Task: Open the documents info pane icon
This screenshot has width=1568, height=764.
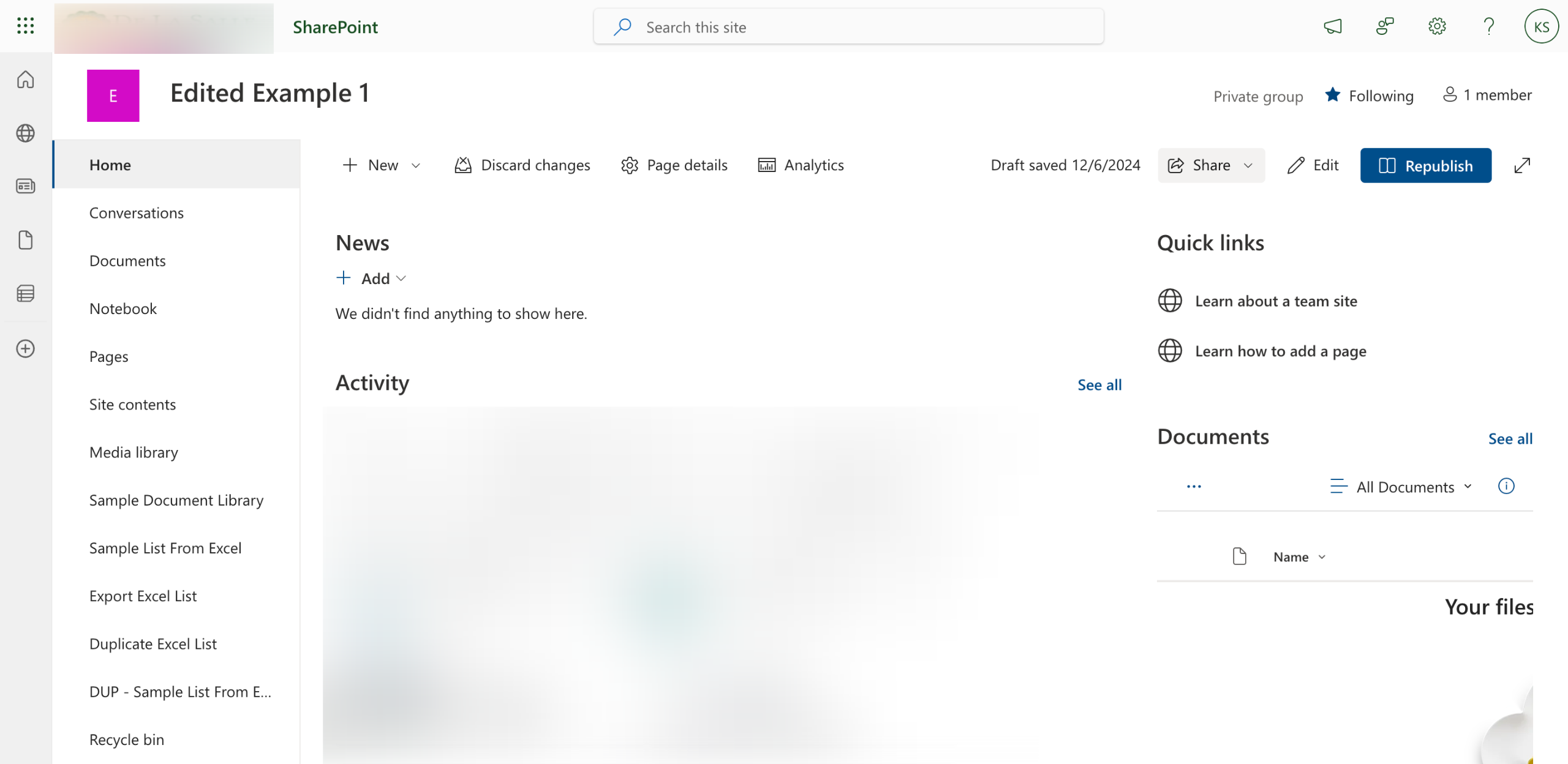Action: [1506, 486]
